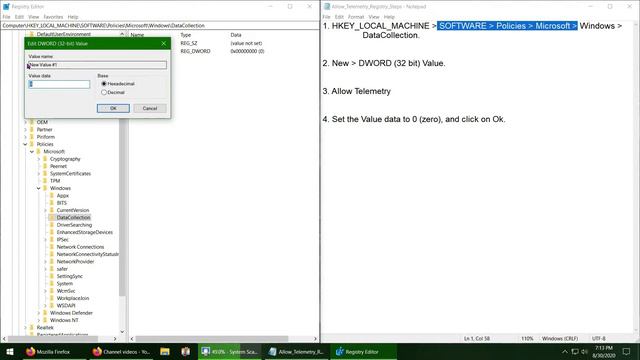
Task: Expand the IPSec key
Action: coord(45,240)
